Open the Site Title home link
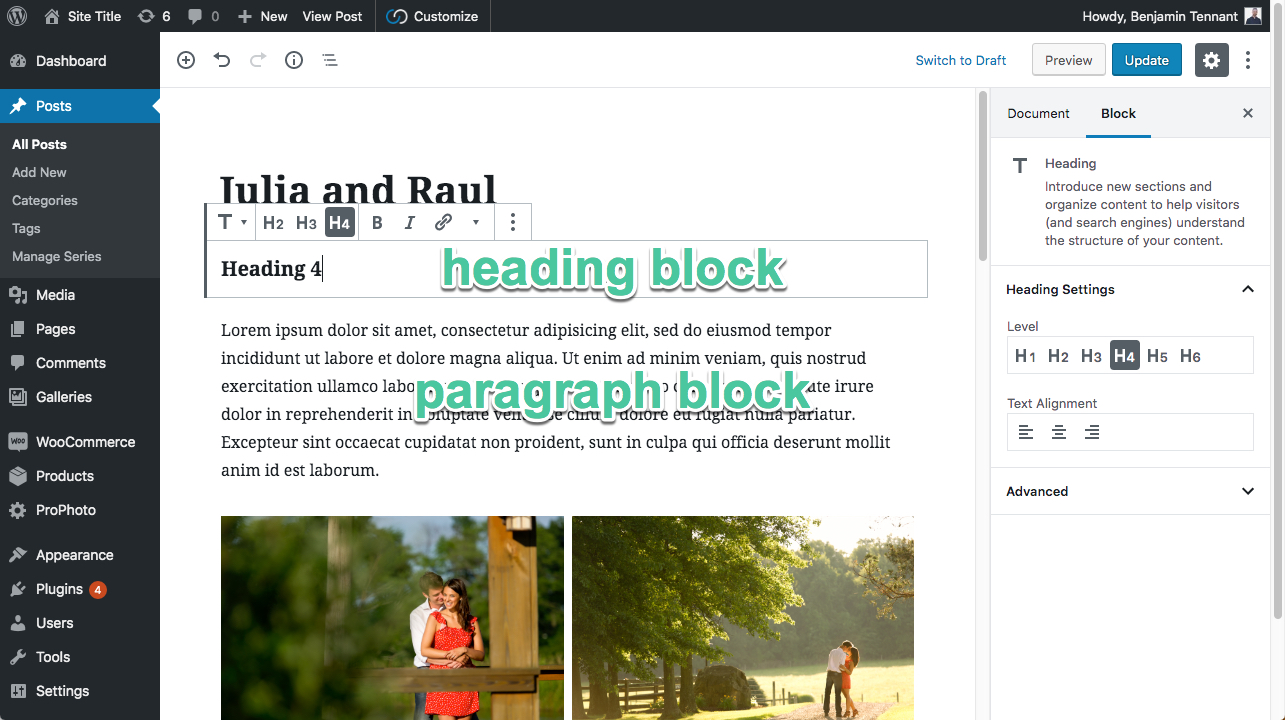Image resolution: width=1285 pixels, height=720 pixels. coord(83,16)
